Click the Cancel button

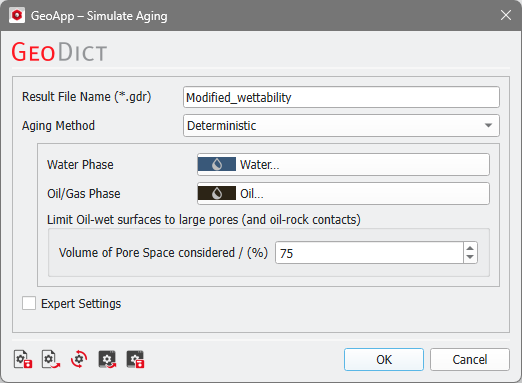pos(470,360)
